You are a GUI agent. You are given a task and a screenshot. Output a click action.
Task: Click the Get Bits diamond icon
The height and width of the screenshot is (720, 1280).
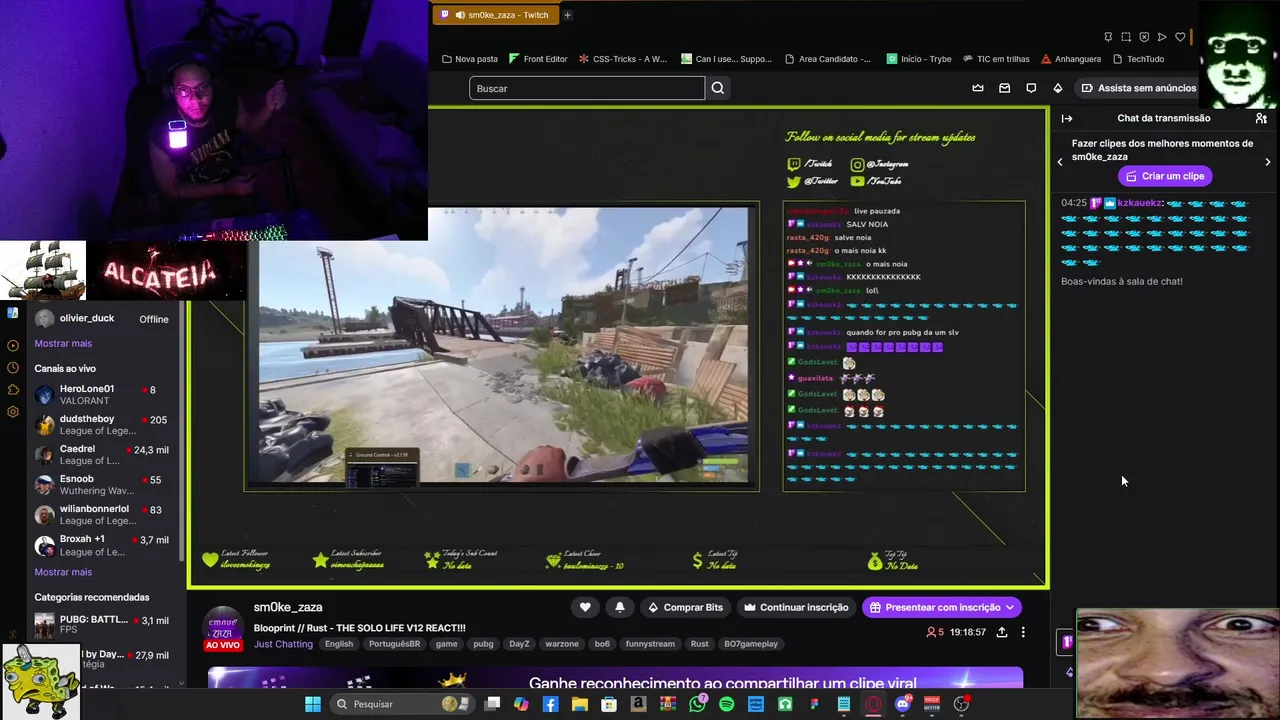point(1058,88)
